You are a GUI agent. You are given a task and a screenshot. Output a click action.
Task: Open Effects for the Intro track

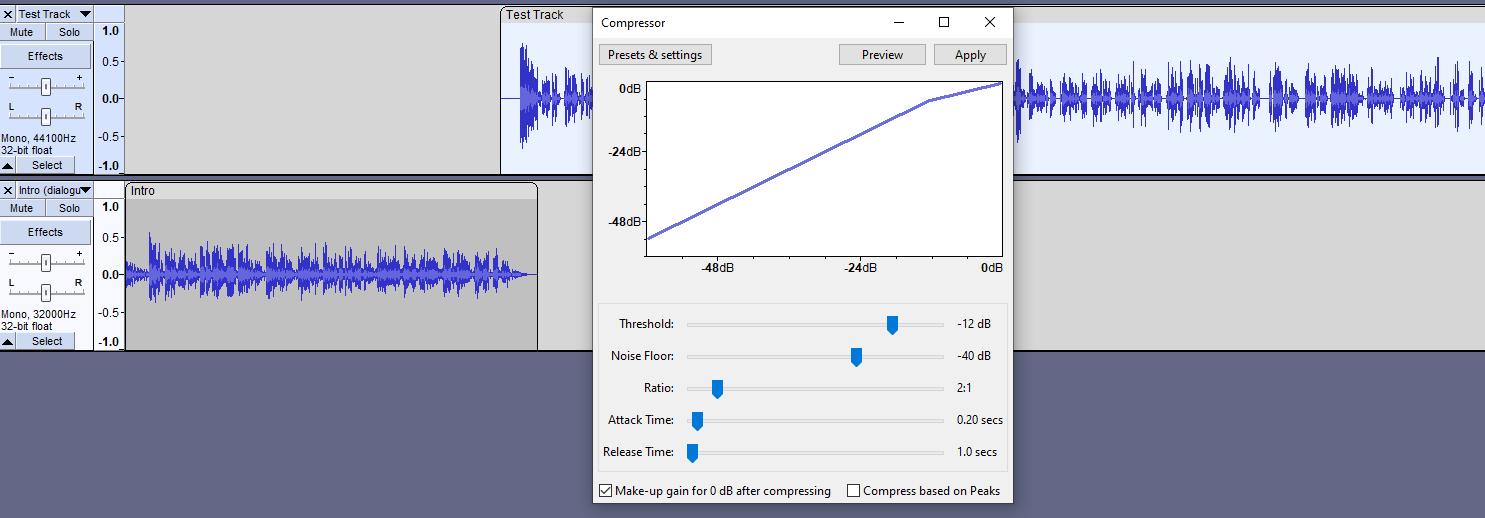(x=45, y=232)
